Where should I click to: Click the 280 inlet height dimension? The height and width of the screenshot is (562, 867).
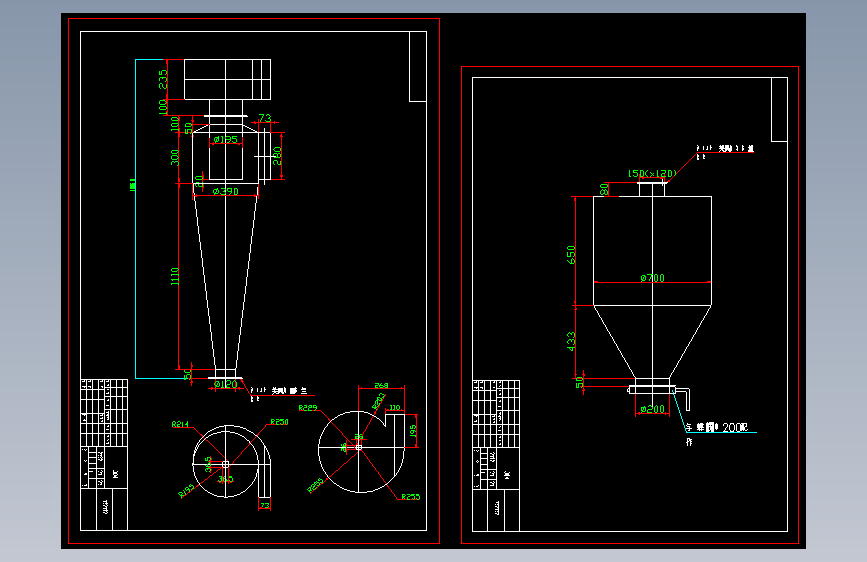[277, 155]
